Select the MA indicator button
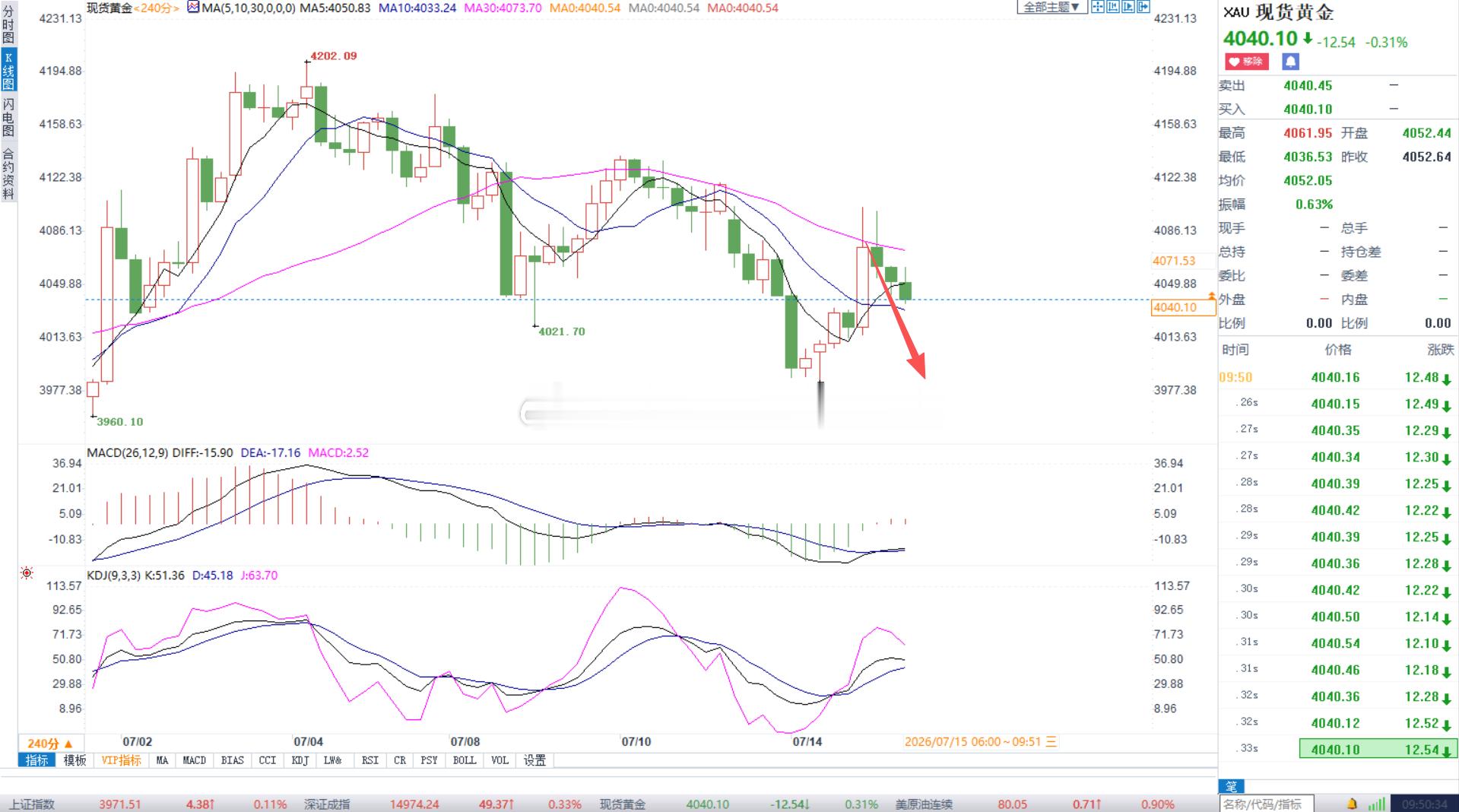Screen dimensions: 1459x812 [162, 760]
